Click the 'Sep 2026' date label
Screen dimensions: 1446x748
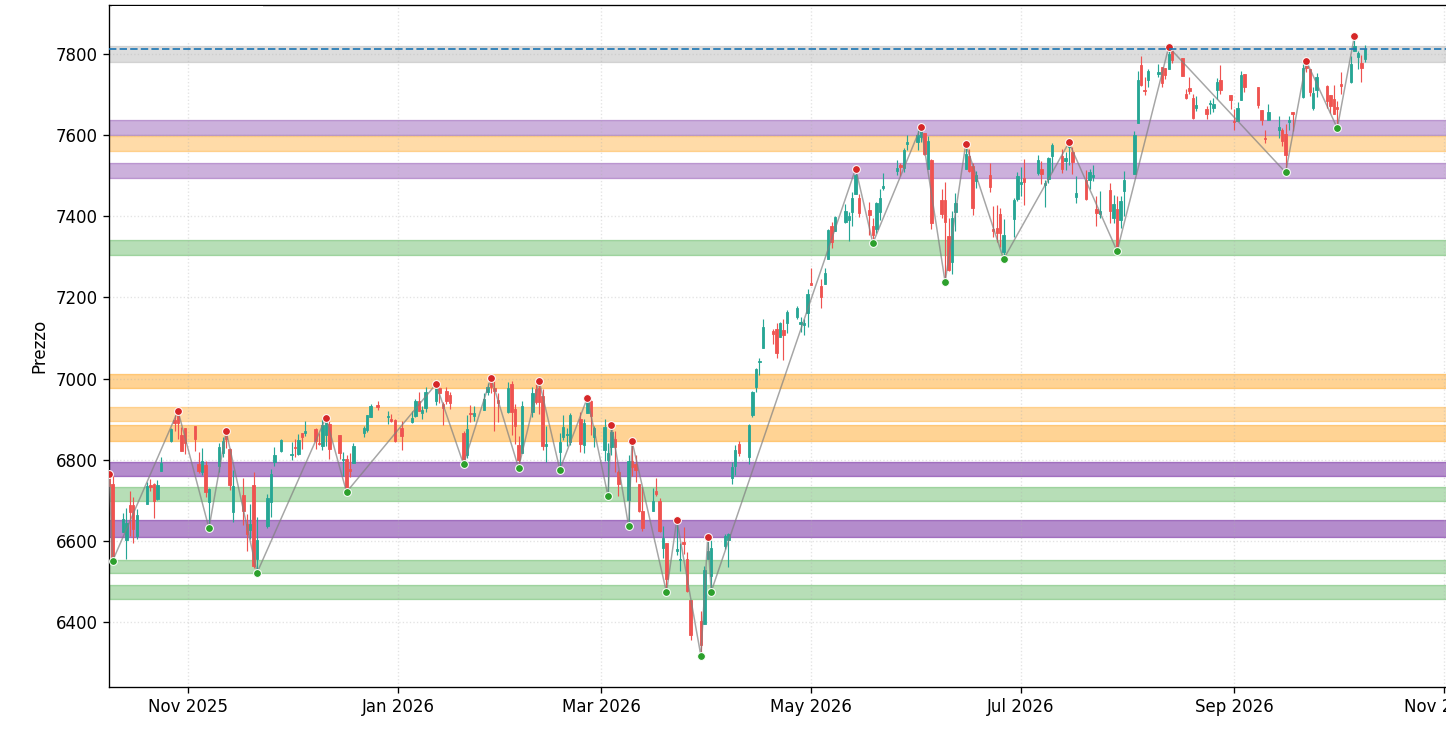(x=1233, y=707)
